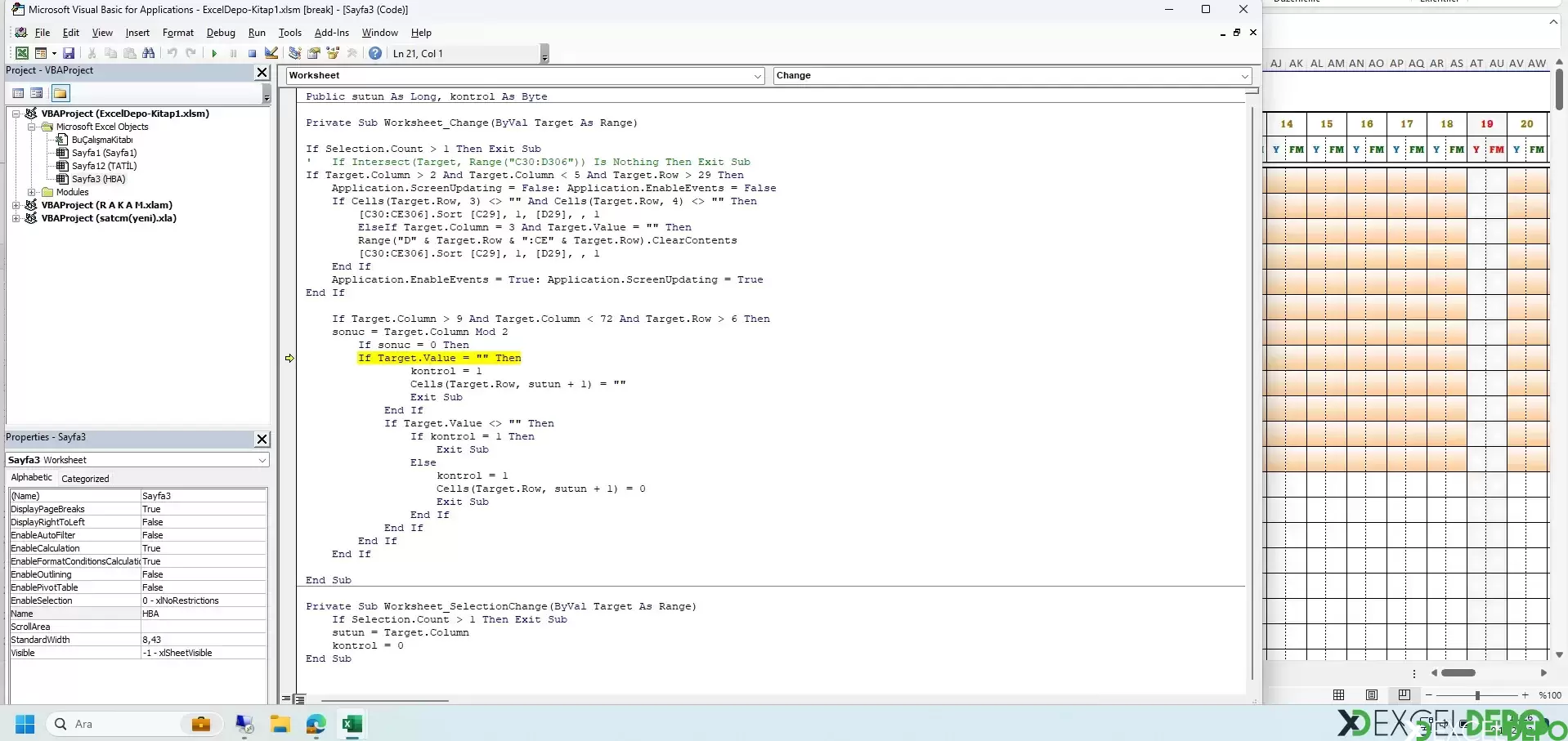Click the Copy icon in the toolbar
The width and height of the screenshot is (1568, 741).
[x=110, y=53]
